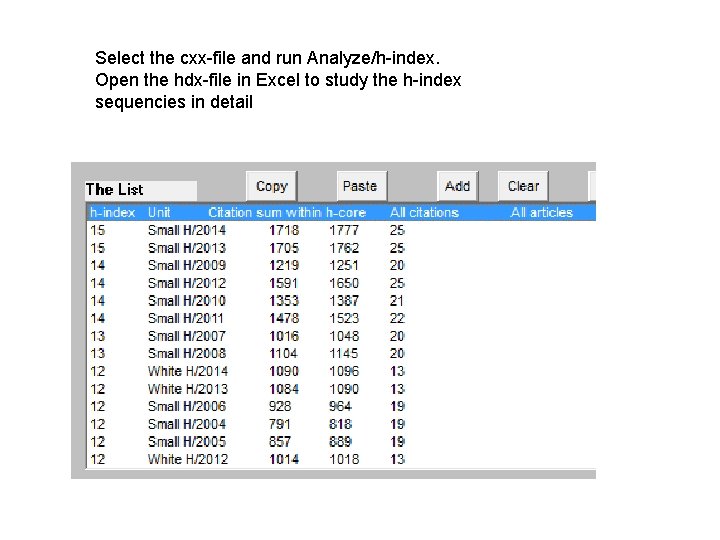Select the row Small H/2008
This screenshot has width=720, height=540.
tap(341, 354)
